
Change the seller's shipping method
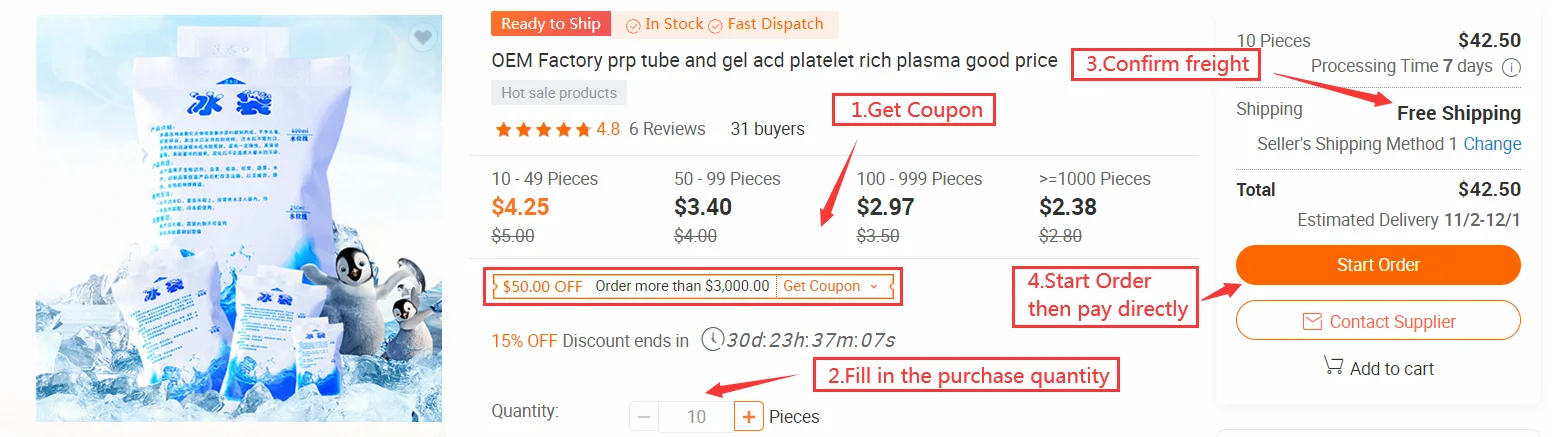pyautogui.click(x=1492, y=144)
